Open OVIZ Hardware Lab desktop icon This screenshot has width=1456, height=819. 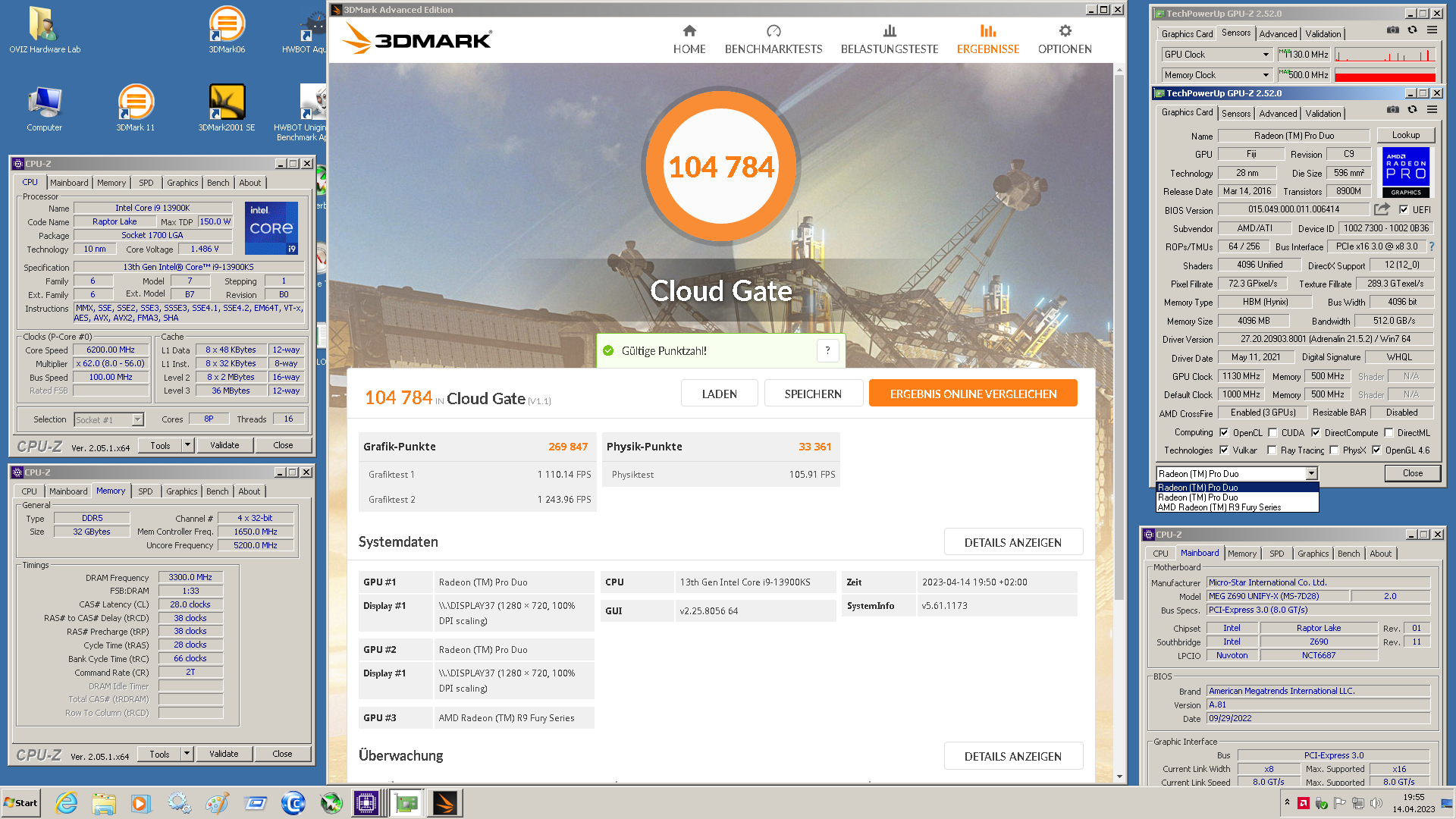(45, 30)
